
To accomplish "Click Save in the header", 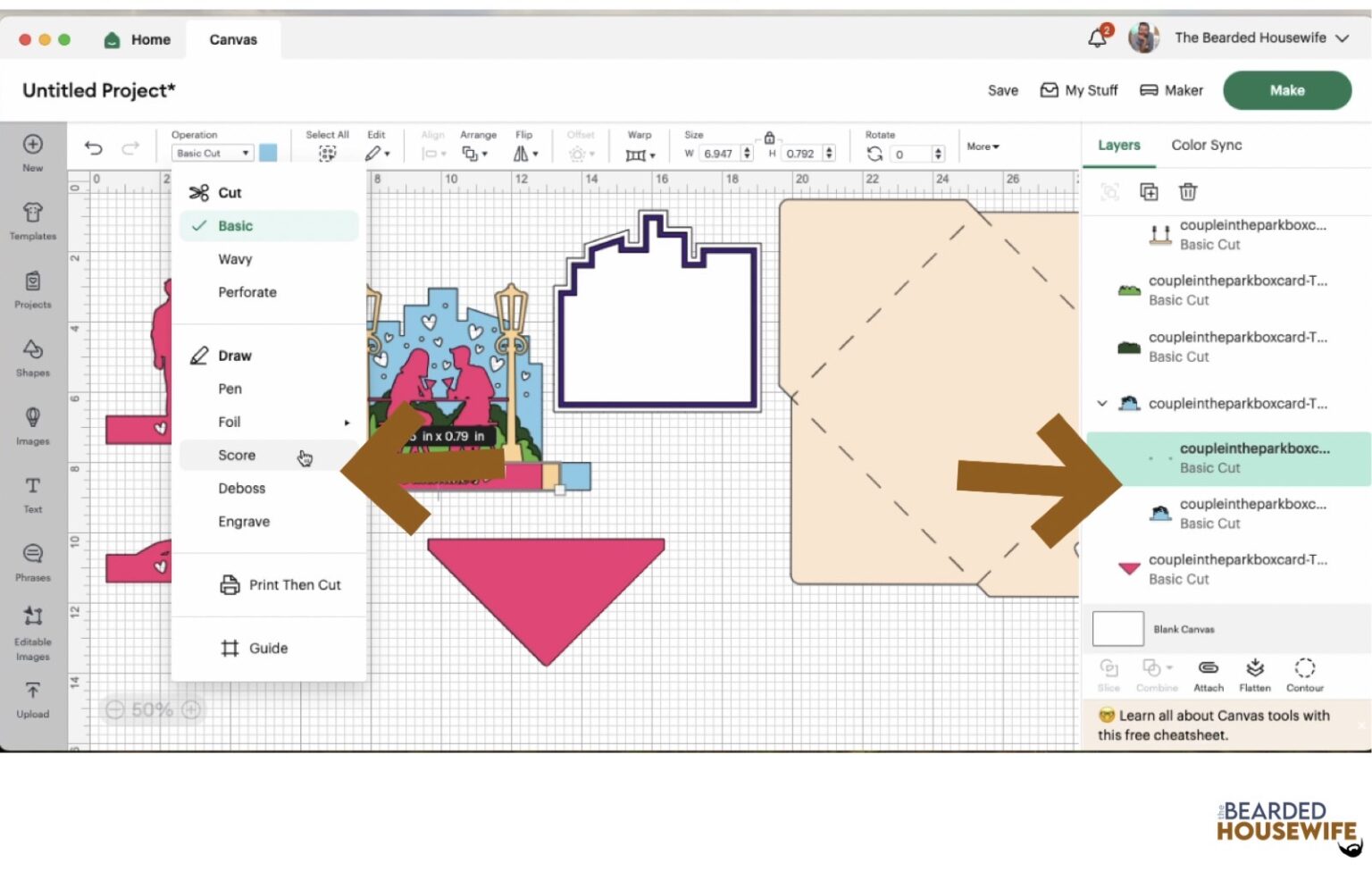I will [x=1002, y=90].
